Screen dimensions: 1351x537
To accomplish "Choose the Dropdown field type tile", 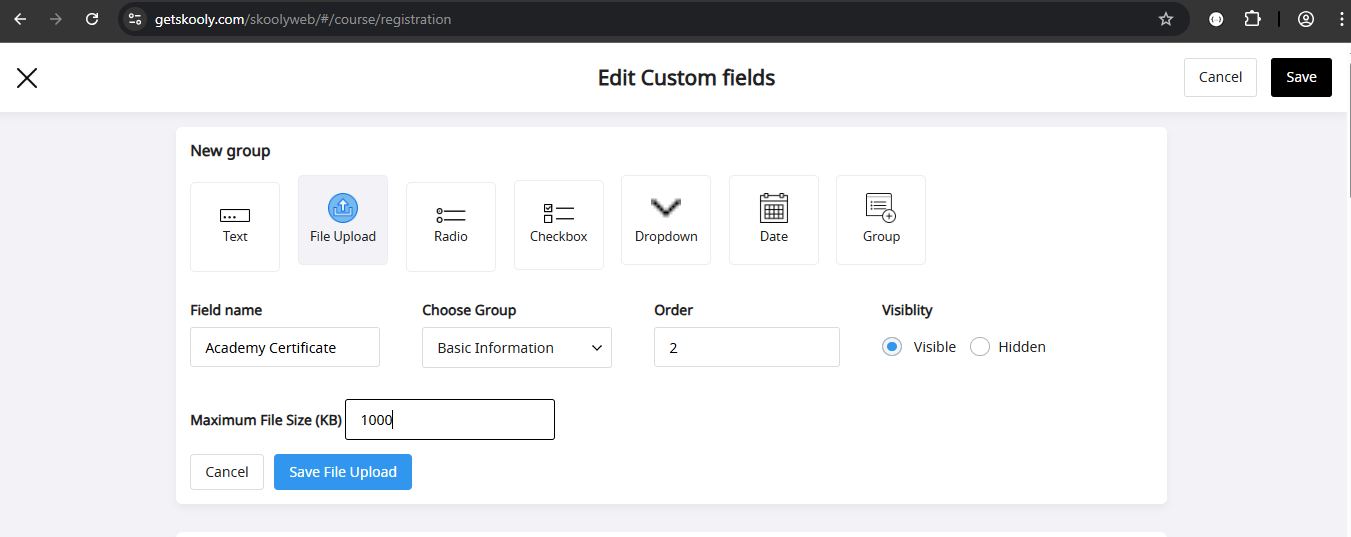I will click(666, 220).
